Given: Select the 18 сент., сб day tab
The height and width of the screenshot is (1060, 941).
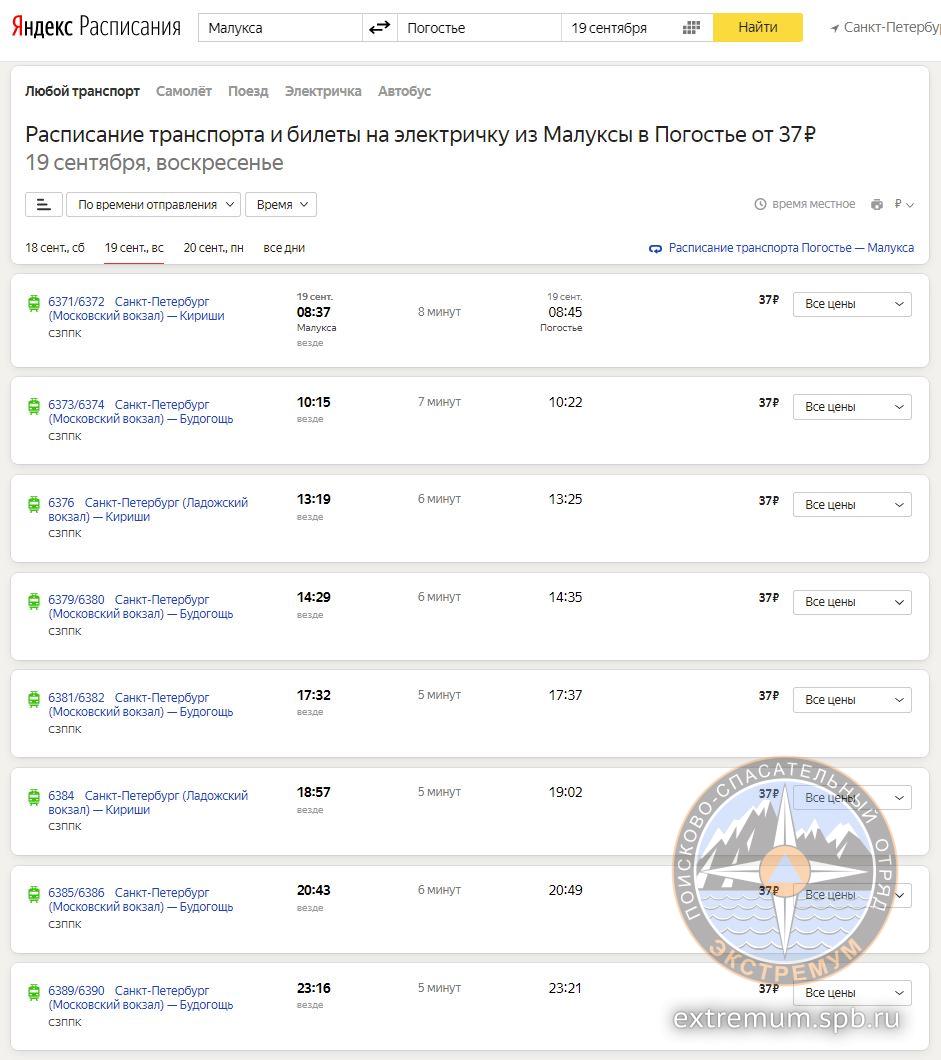Looking at the screenshot, I should pos(55,248).
